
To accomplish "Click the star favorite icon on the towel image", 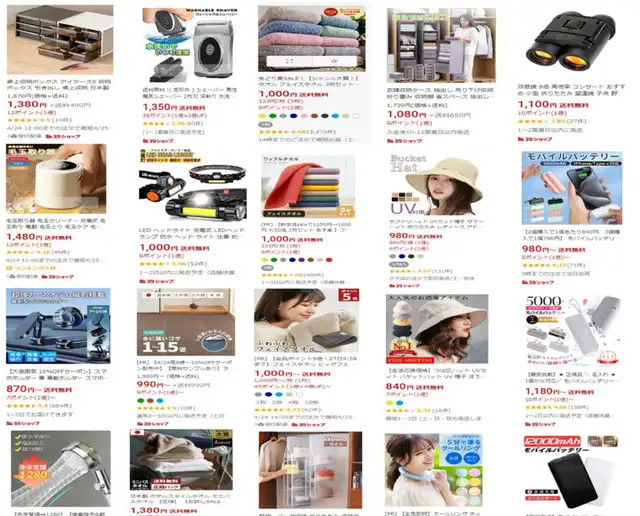I will 334,61.
